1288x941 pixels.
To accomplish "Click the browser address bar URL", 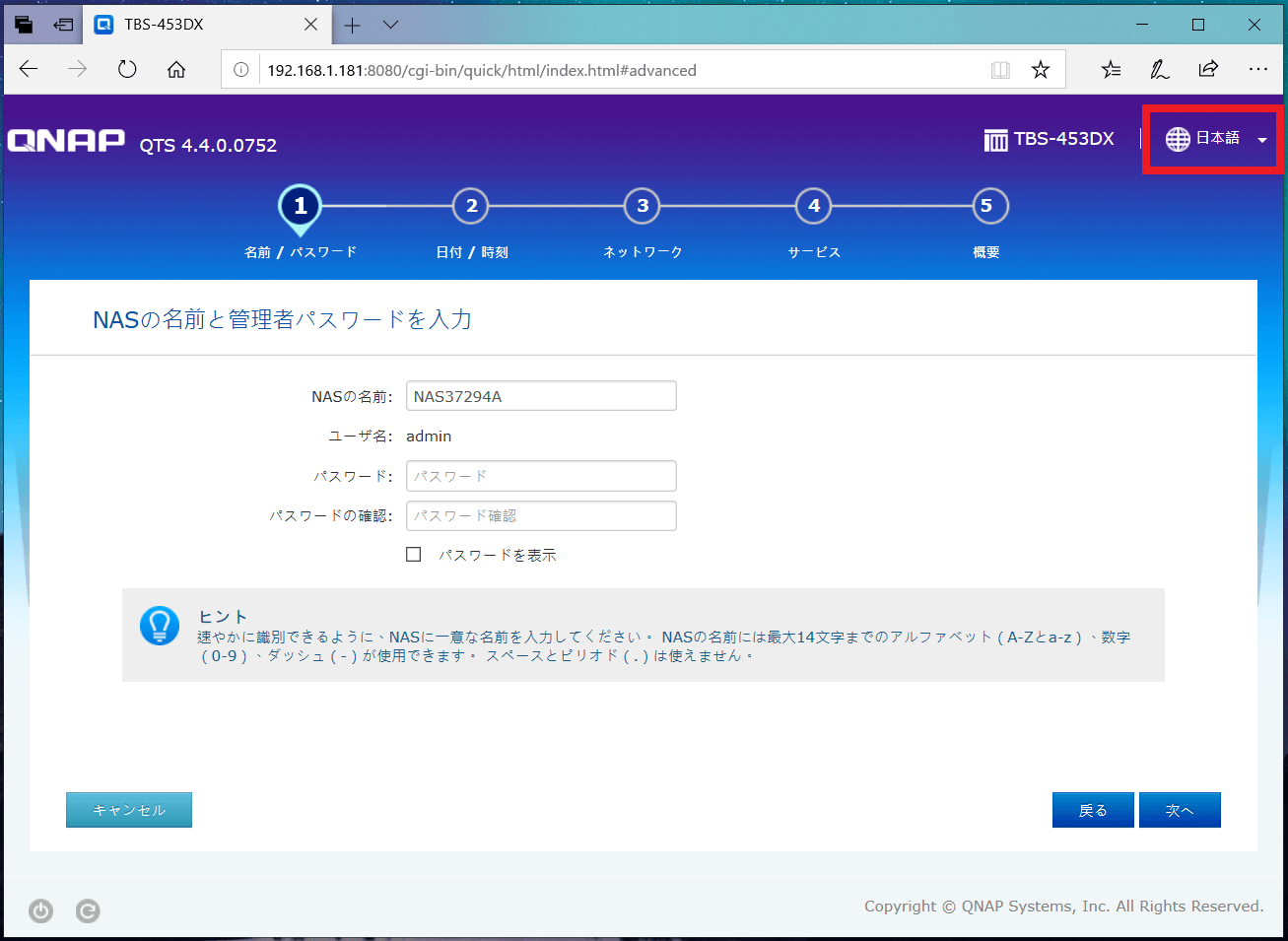I will (482, 70).
